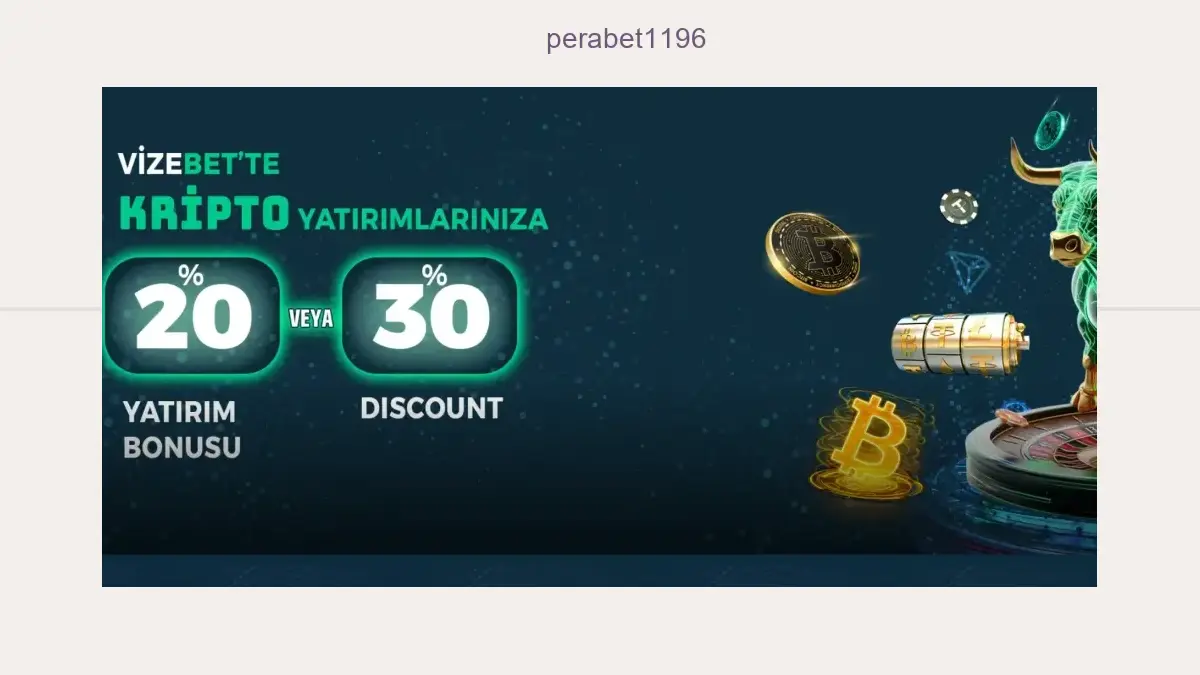This screenshot has height=675, width=1200.
Task: Click the gold Bitcoin coin
Action: tap(813, 254)
